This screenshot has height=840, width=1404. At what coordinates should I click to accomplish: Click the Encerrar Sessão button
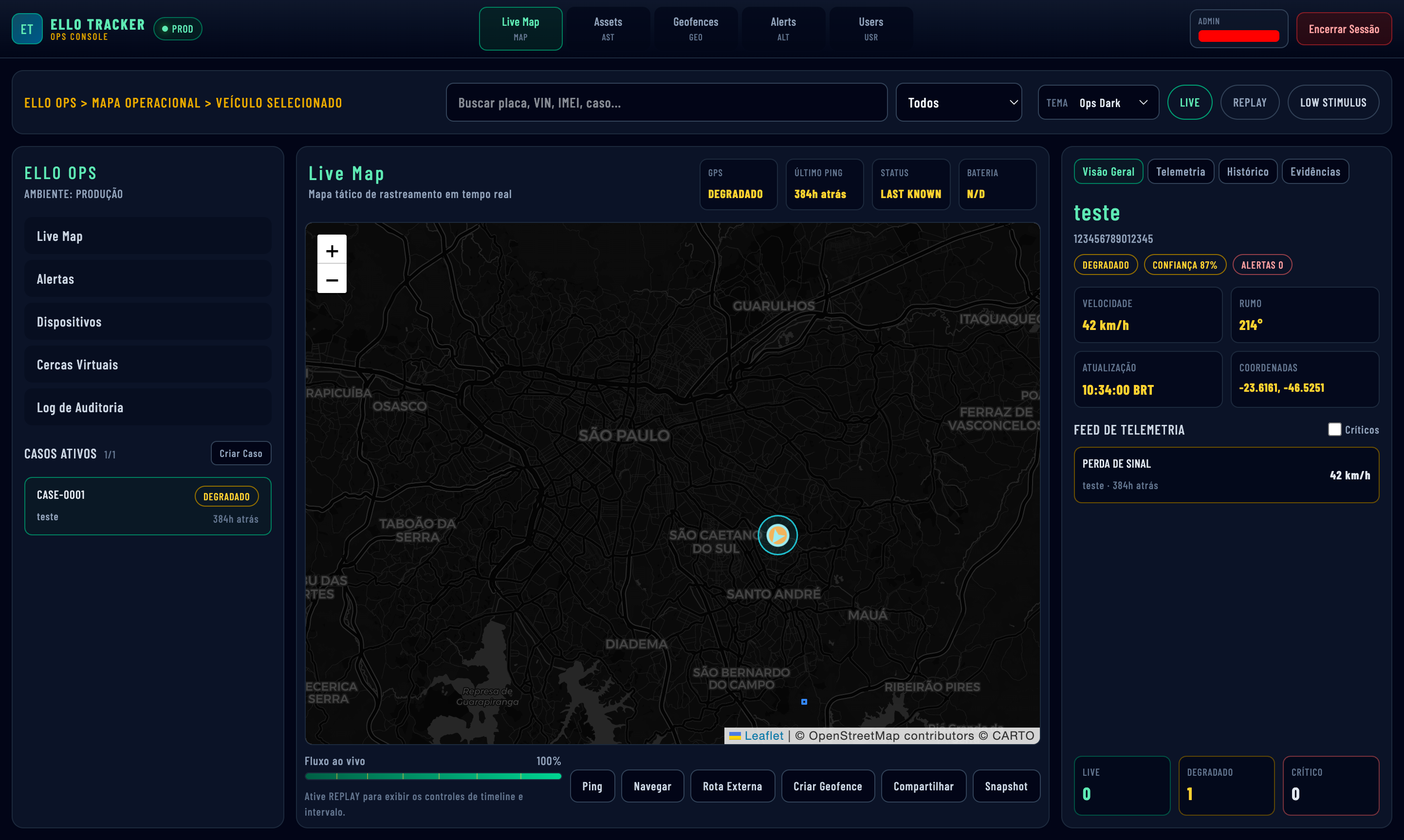click(1344, 29)
